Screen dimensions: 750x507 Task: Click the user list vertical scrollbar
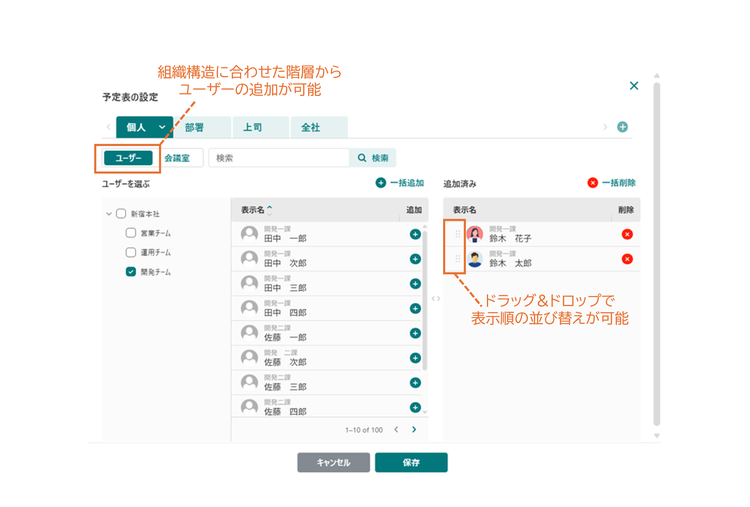(x=425, y=300)
